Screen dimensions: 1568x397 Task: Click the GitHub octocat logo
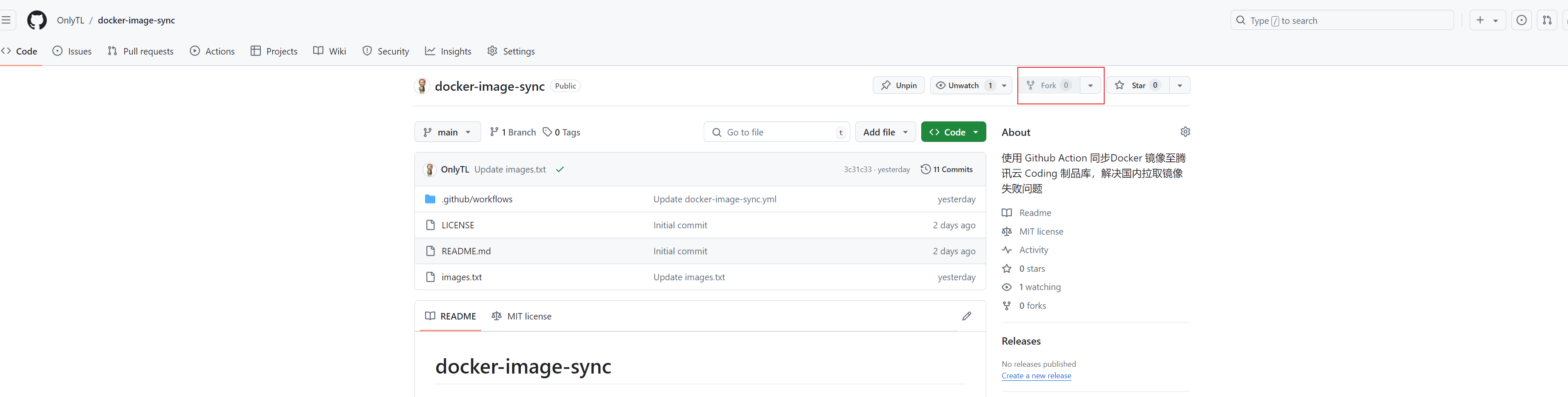coord(37,20)
